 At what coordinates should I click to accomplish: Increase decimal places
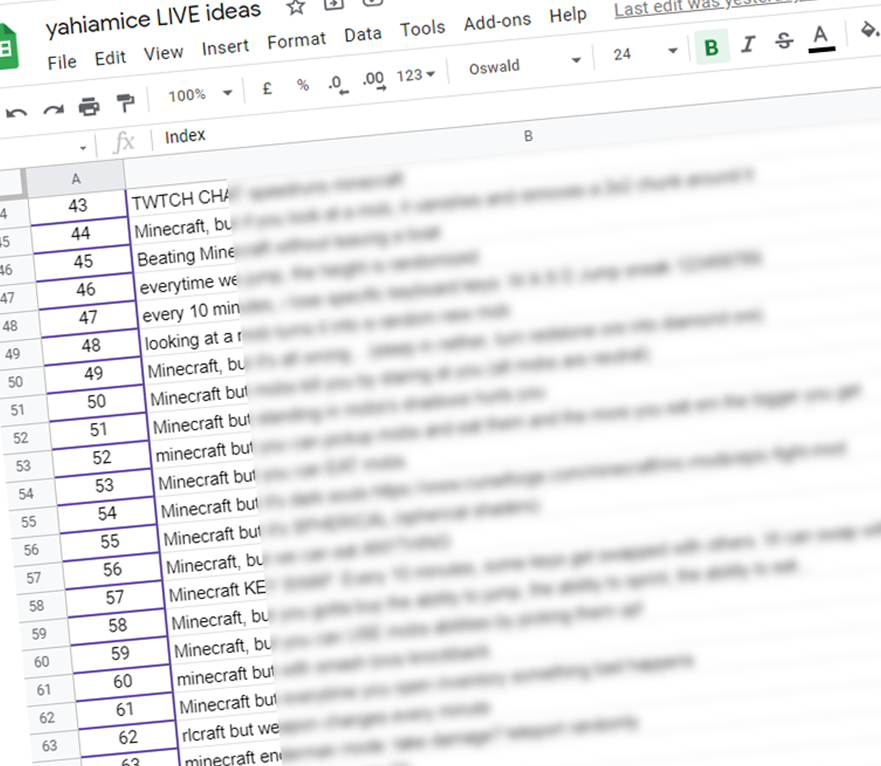(375, 79)
